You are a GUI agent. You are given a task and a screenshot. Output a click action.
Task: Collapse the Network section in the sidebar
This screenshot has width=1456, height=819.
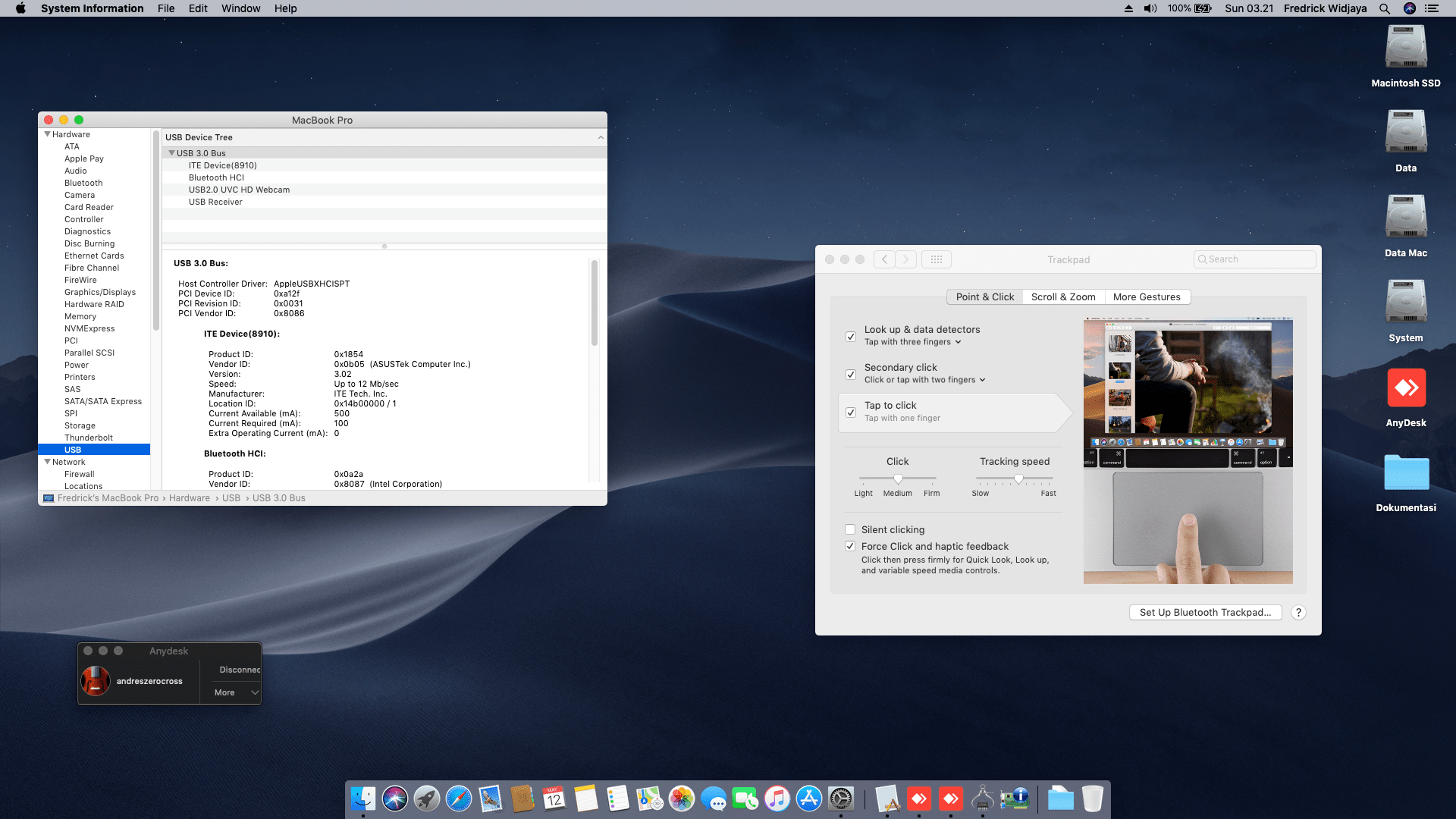[48, 462]
